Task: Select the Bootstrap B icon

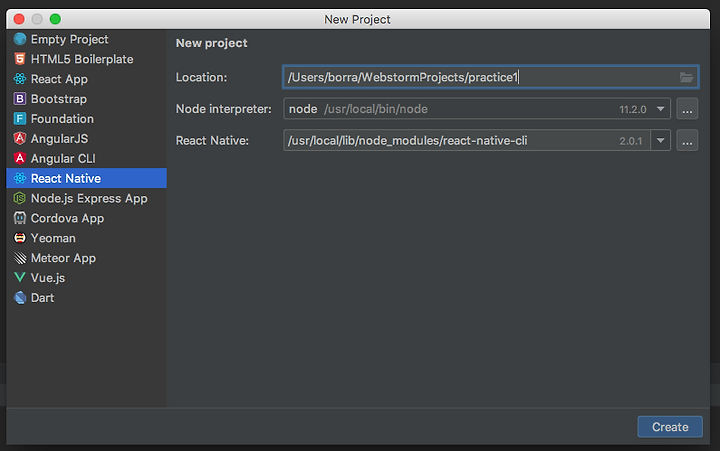Action: point(20,99)
